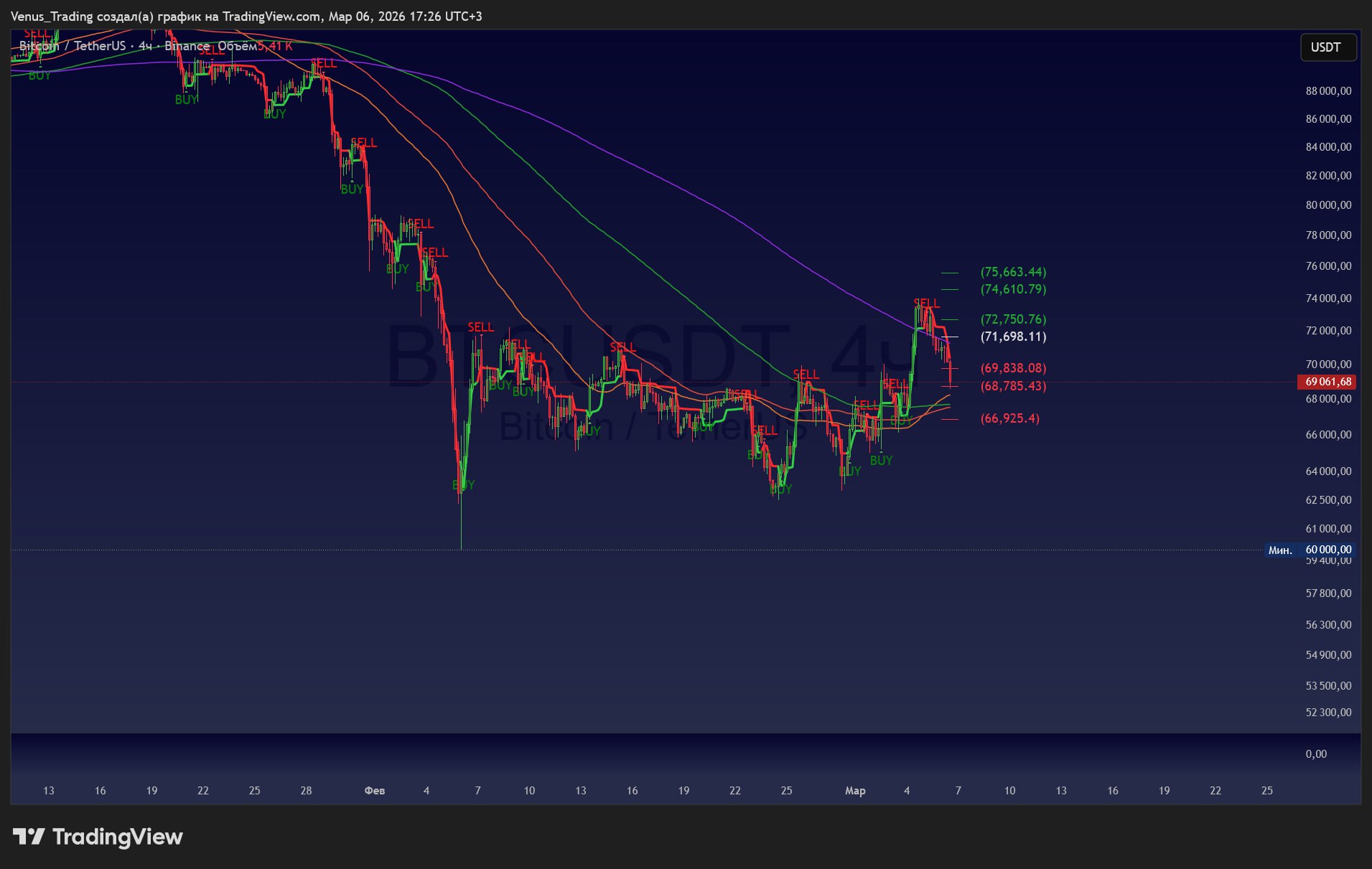The width and height of the screenshot is (1372, 869).
Task: Open the TradingView logo link
Action: pos(98,837)
